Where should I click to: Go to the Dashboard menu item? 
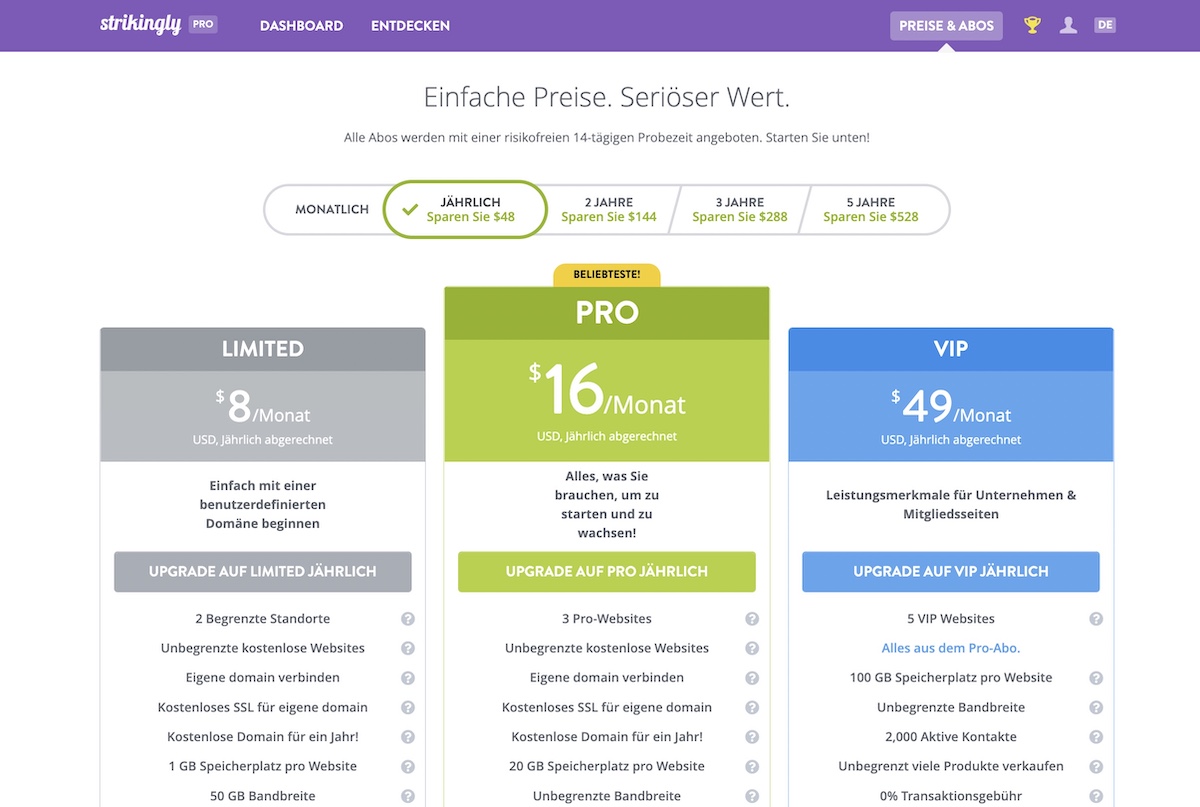301,26
